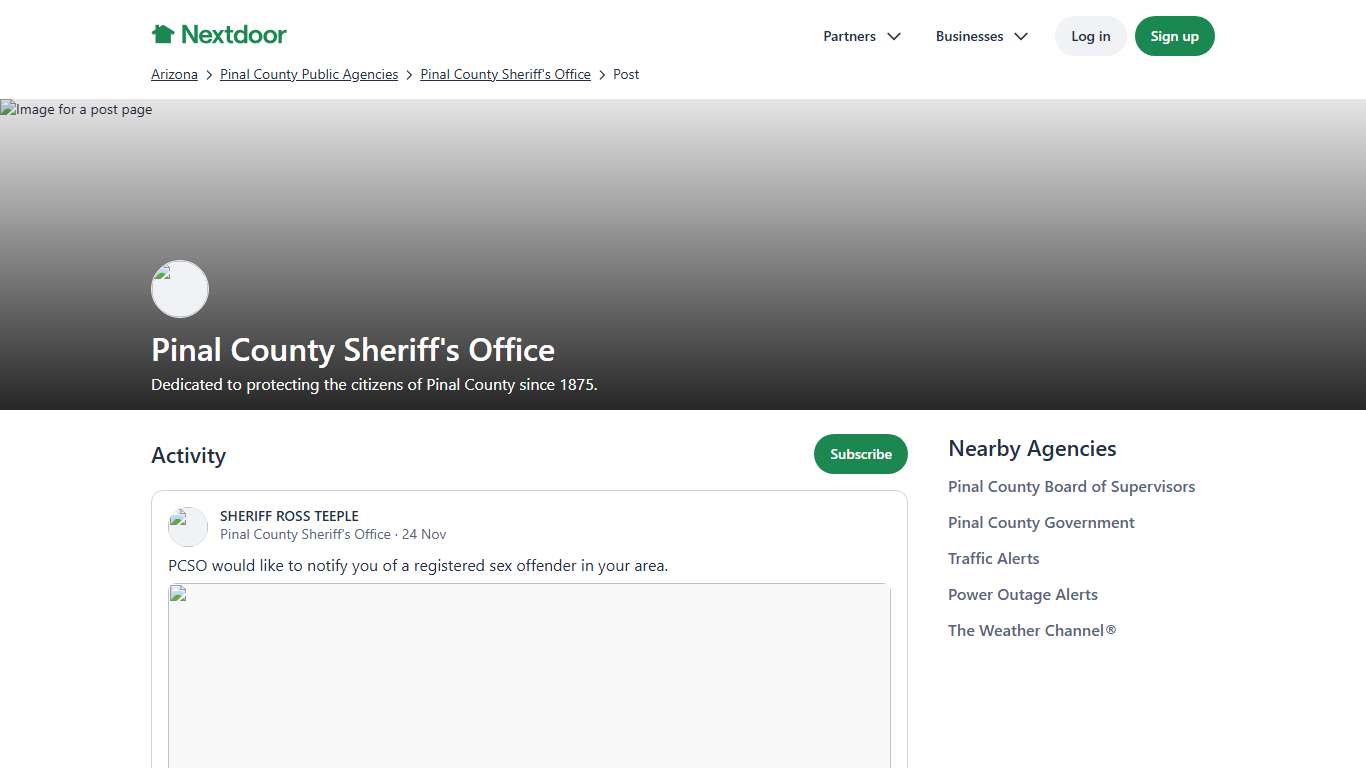Click the header banner image placeholder icon
This screenshot has width=1366, height=768.
tap(7, 109)
